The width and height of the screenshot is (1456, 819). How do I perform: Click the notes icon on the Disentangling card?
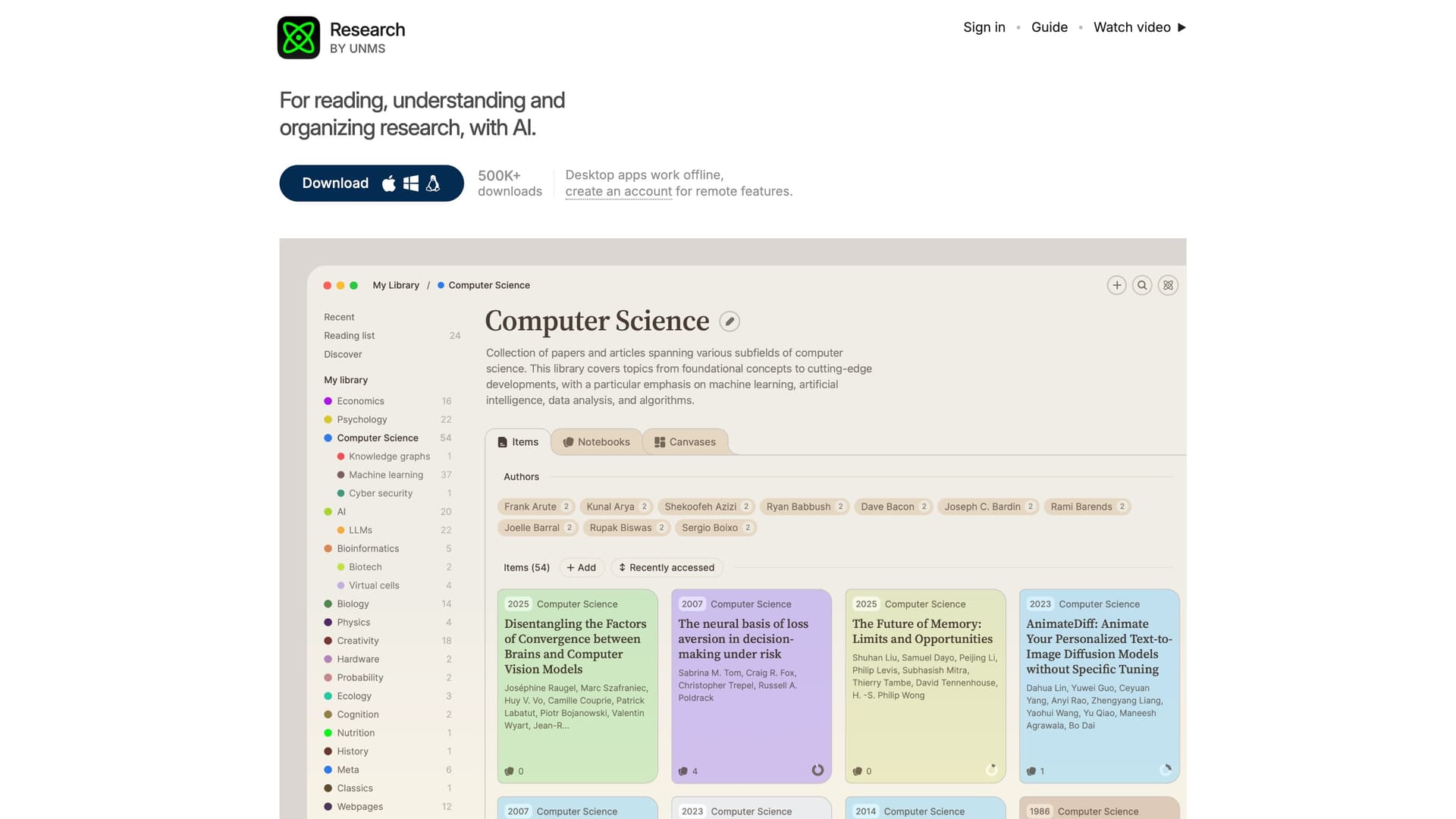[x=510, y=771]
